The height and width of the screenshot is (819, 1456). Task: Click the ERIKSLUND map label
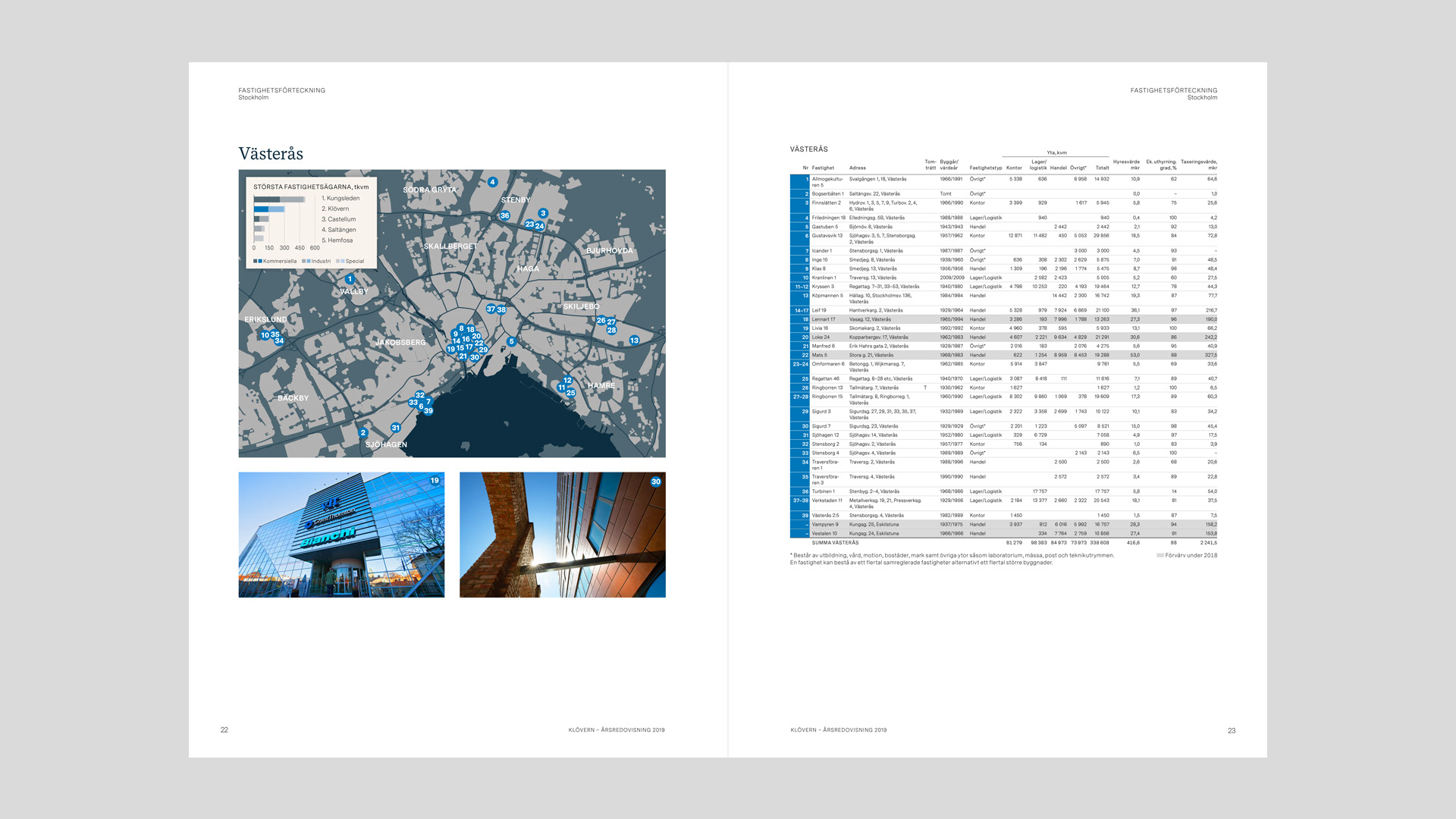coord(265,320)
